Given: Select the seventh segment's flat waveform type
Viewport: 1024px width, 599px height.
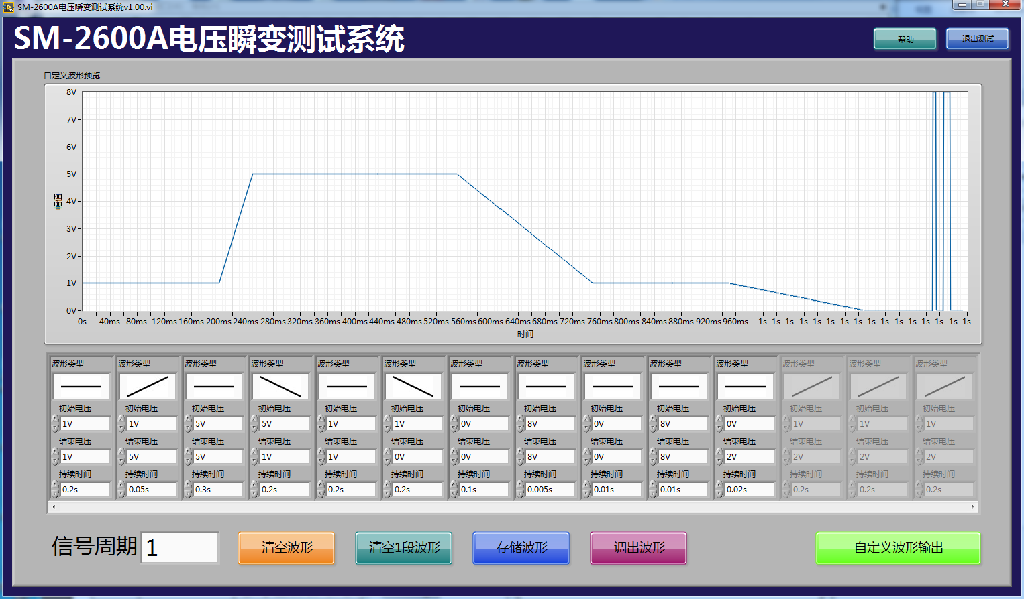Looking at the screenshot, I should coord(480,386).
